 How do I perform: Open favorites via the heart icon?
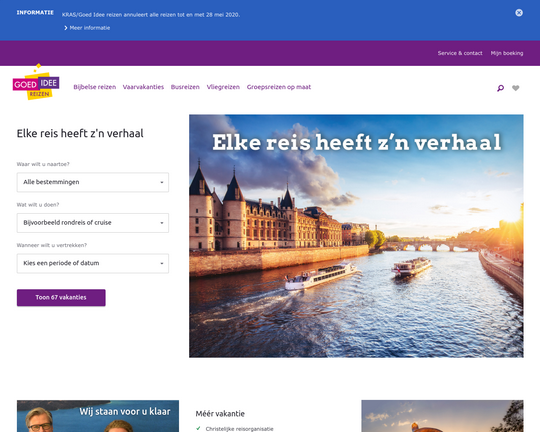click(515, 88)
